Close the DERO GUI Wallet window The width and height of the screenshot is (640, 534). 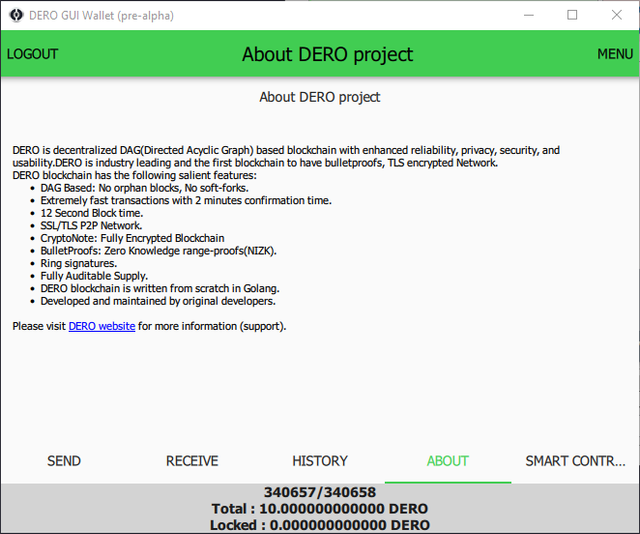point(617,15)
